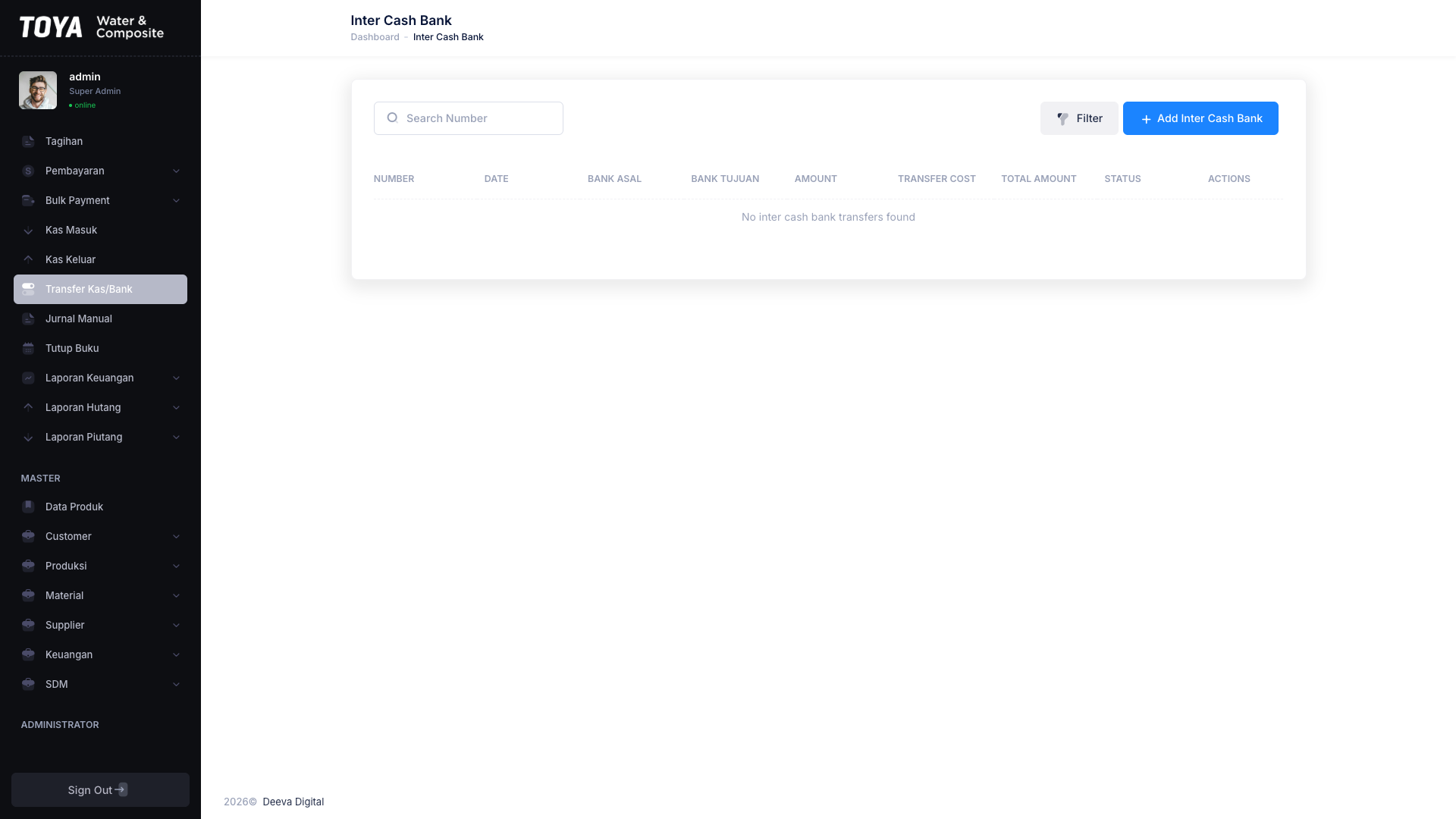
Task: Open the Tutup Buku menu item
Action: point(100,349)
